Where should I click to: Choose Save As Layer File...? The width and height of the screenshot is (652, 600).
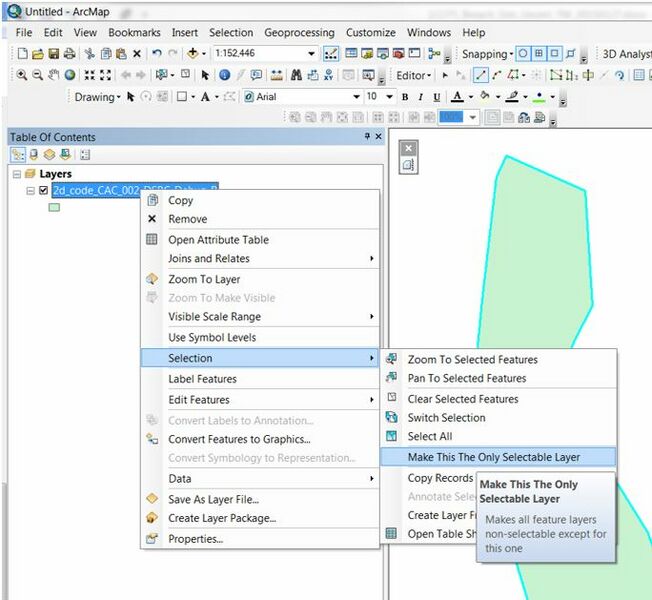coord(260,499)
